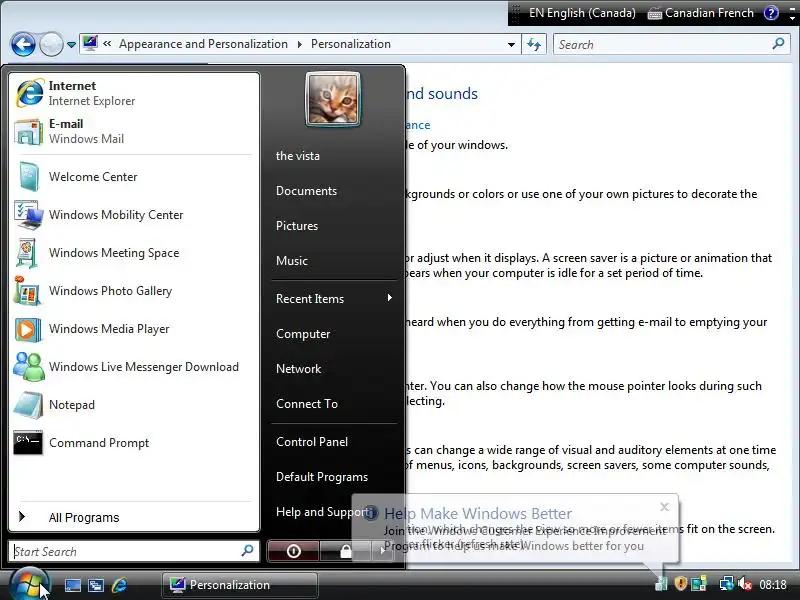Expand the Recent Items submenu arrow
800x600 pixels.
tap(390, 298)
